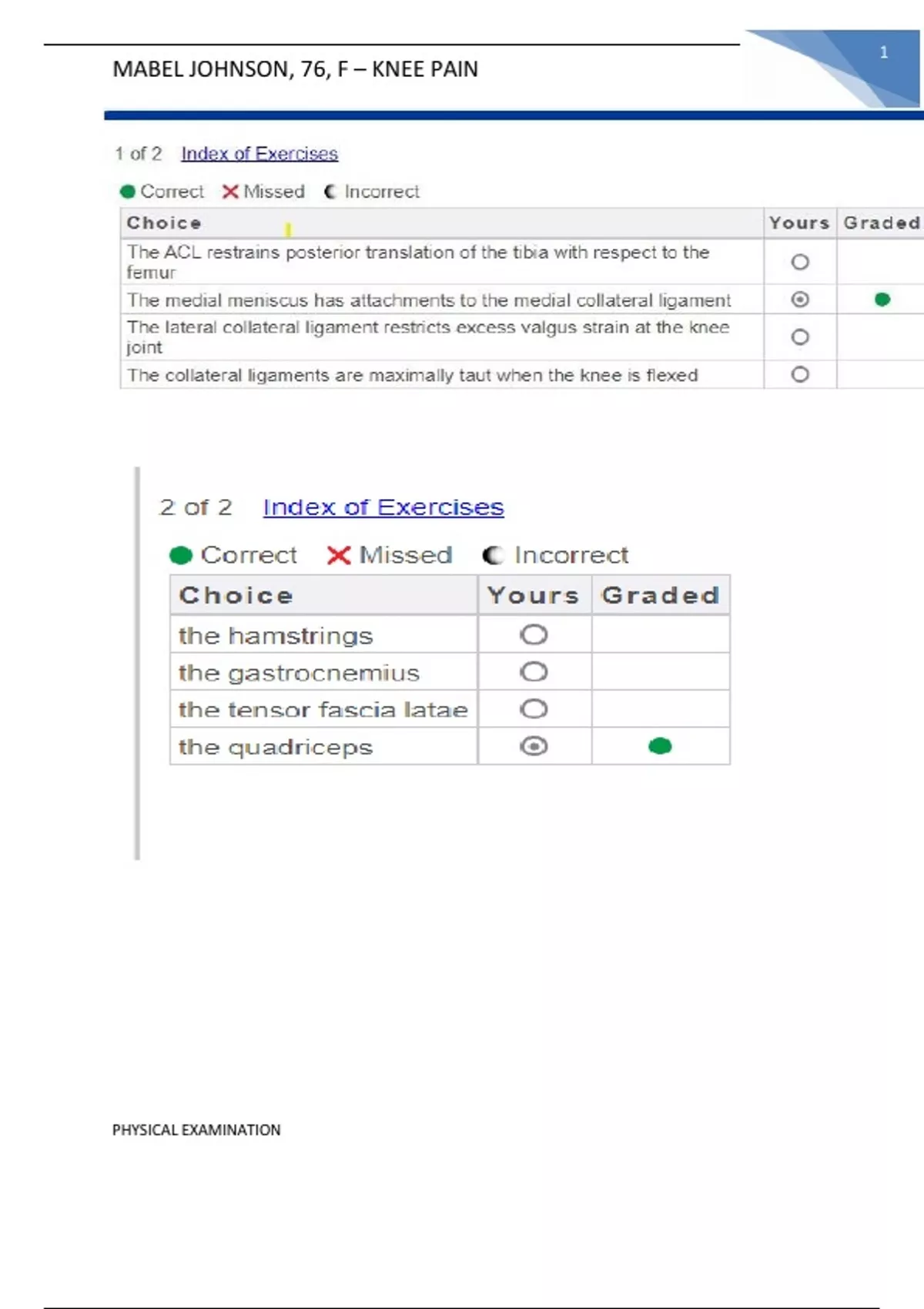Image resolution: width=924 pixels, height=1309 pixels.
Task: Click the Graded column header in exercise 2
Action: pyautogui.click(x=660, y=595)
